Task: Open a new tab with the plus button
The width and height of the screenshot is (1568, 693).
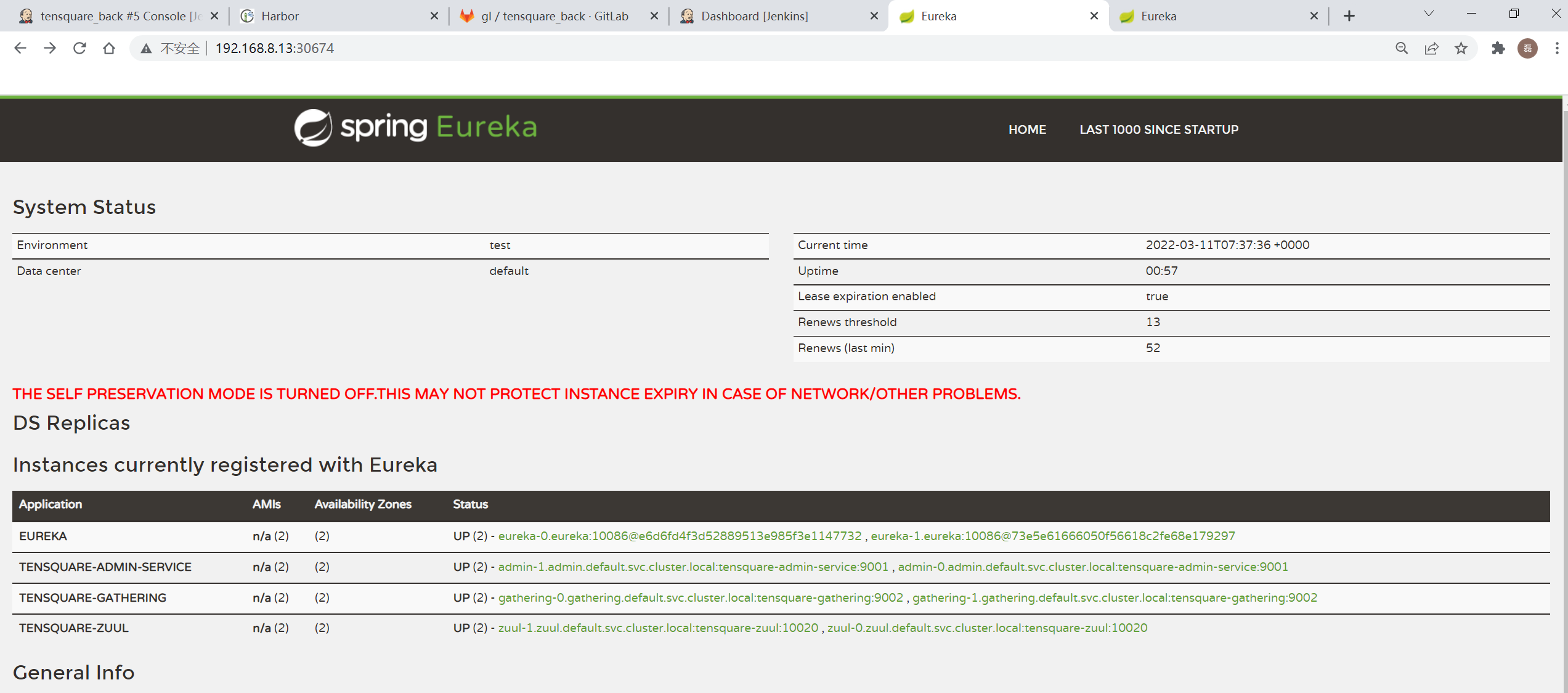Action: point(1349,16)
